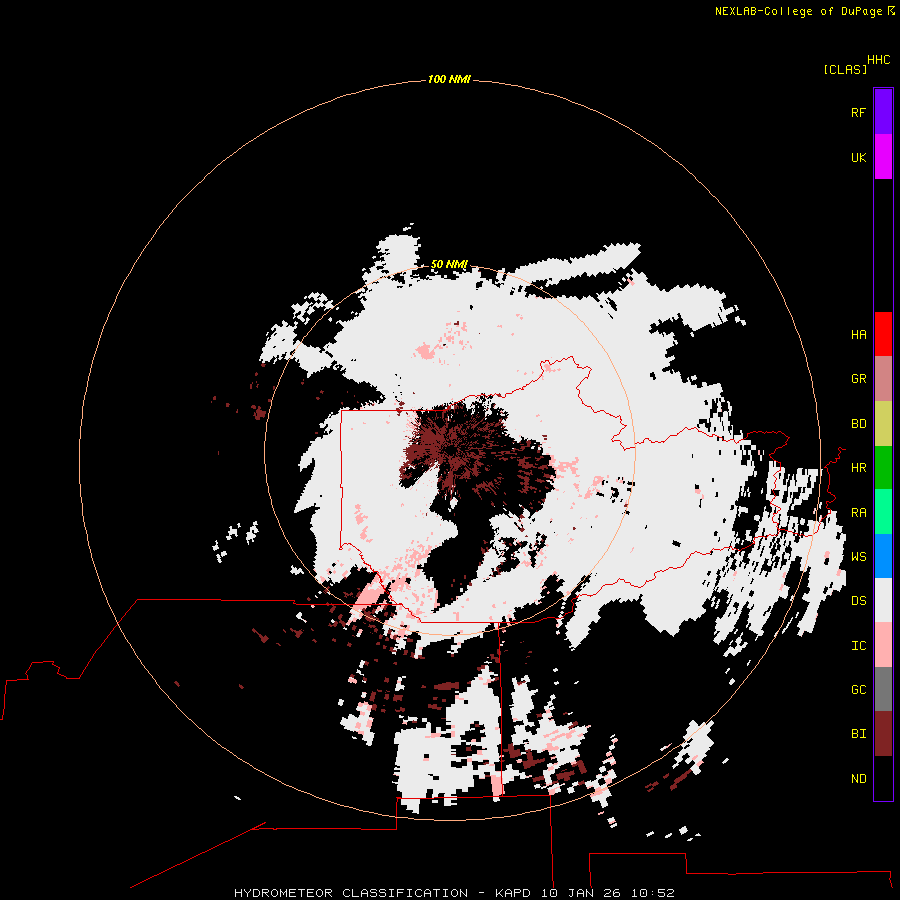Click the DS legend label
The width and height of the screenshot is (900, 900).
coord(858,601)
